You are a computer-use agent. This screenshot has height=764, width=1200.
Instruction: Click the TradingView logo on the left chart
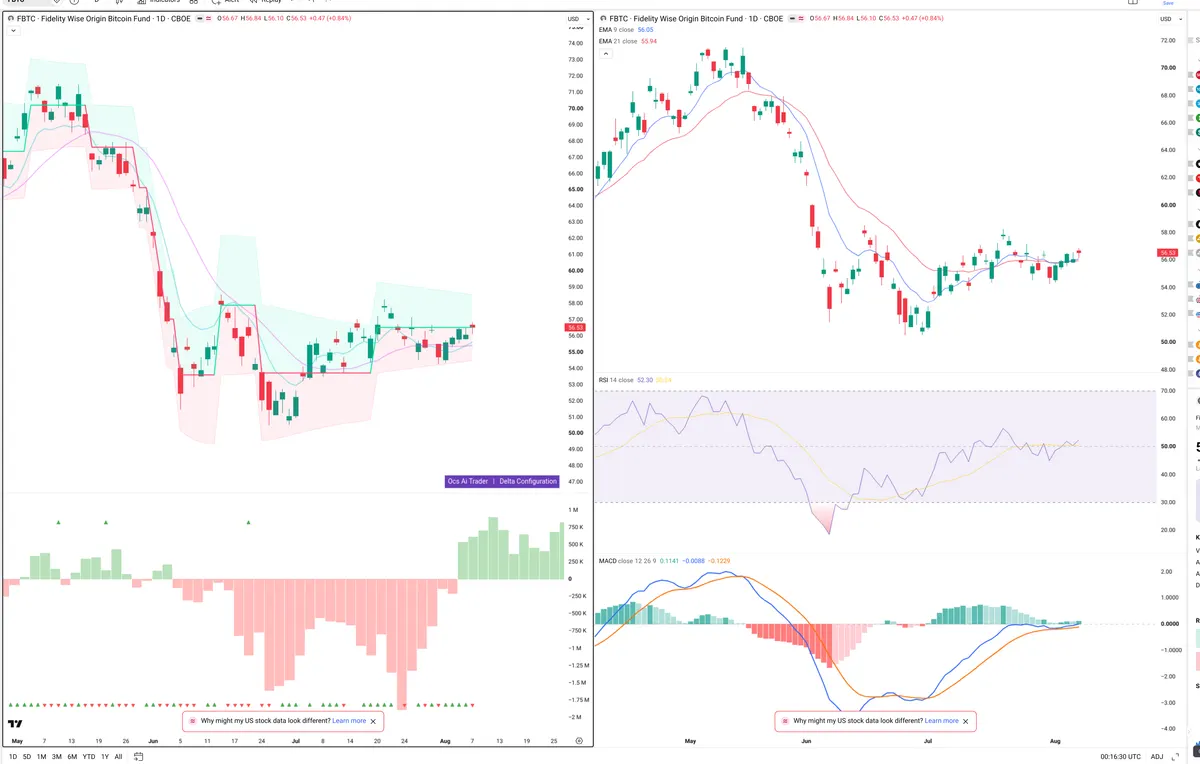[x=15, y=724]
